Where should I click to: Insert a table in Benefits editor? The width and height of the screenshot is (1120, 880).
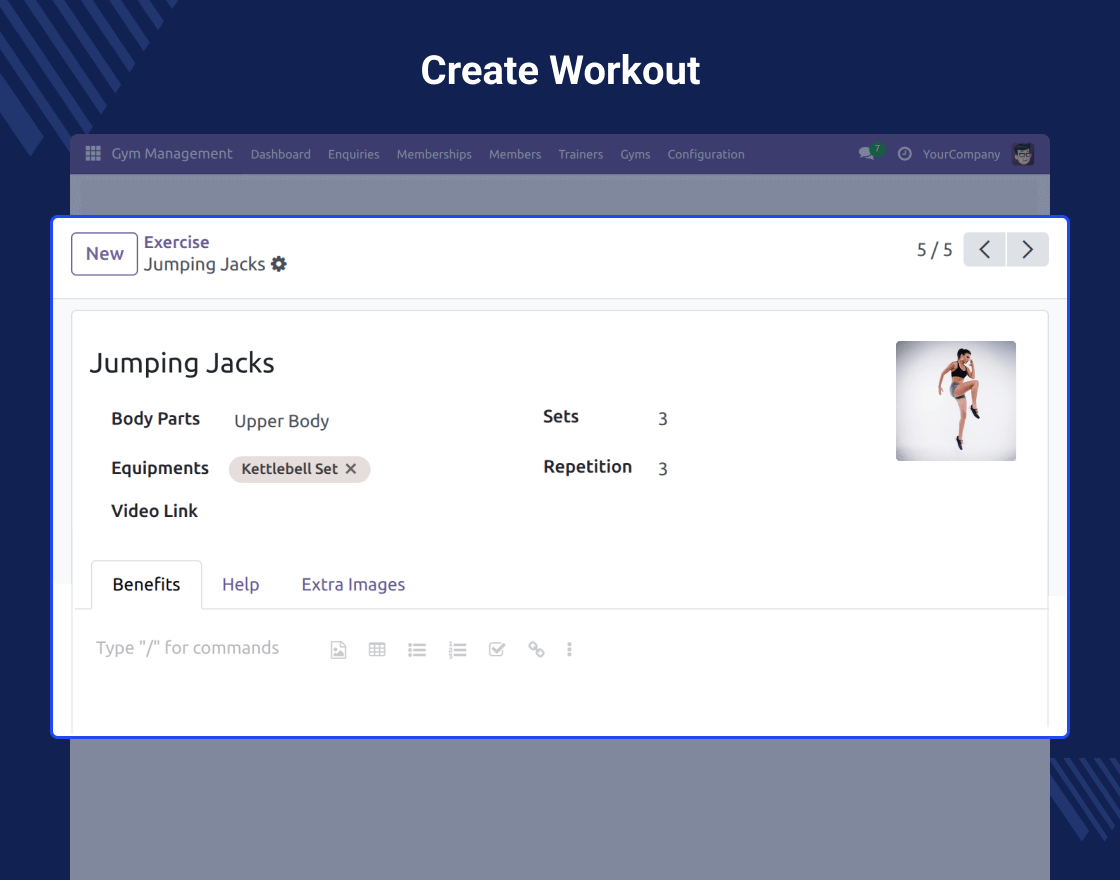pyautogui.click(x=377, y=649)
